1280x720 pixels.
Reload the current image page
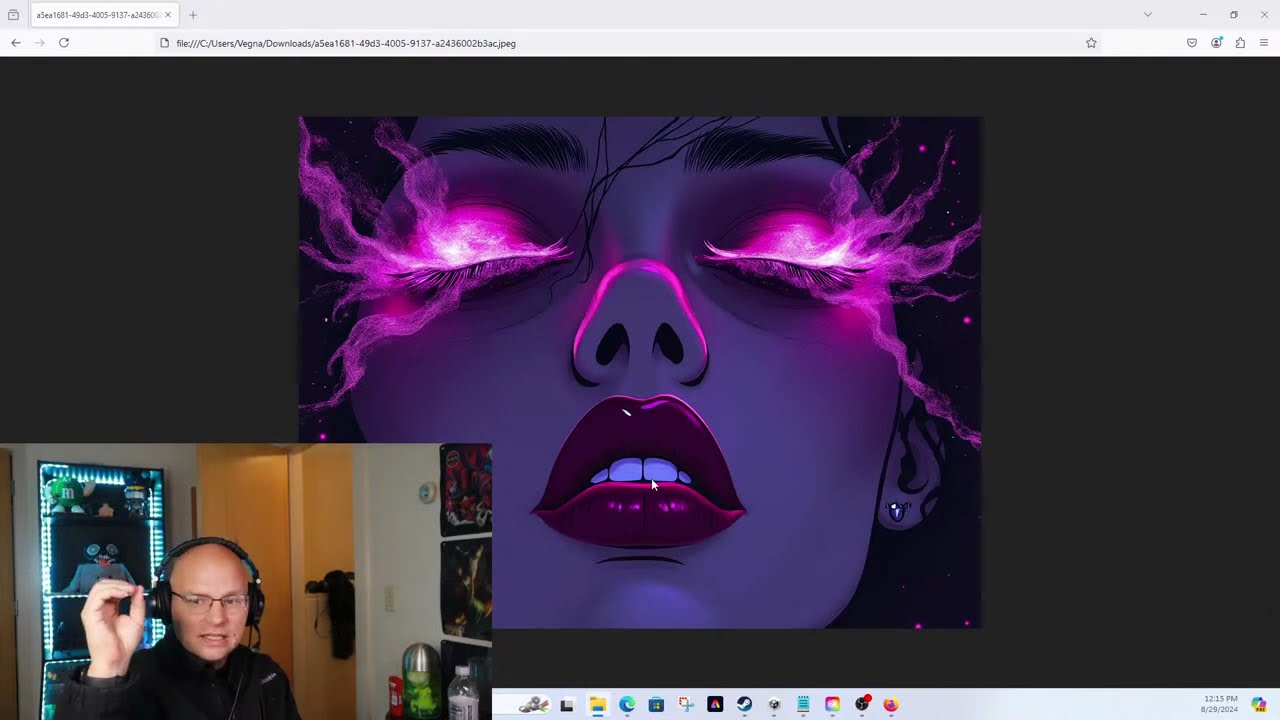point(64,43)
